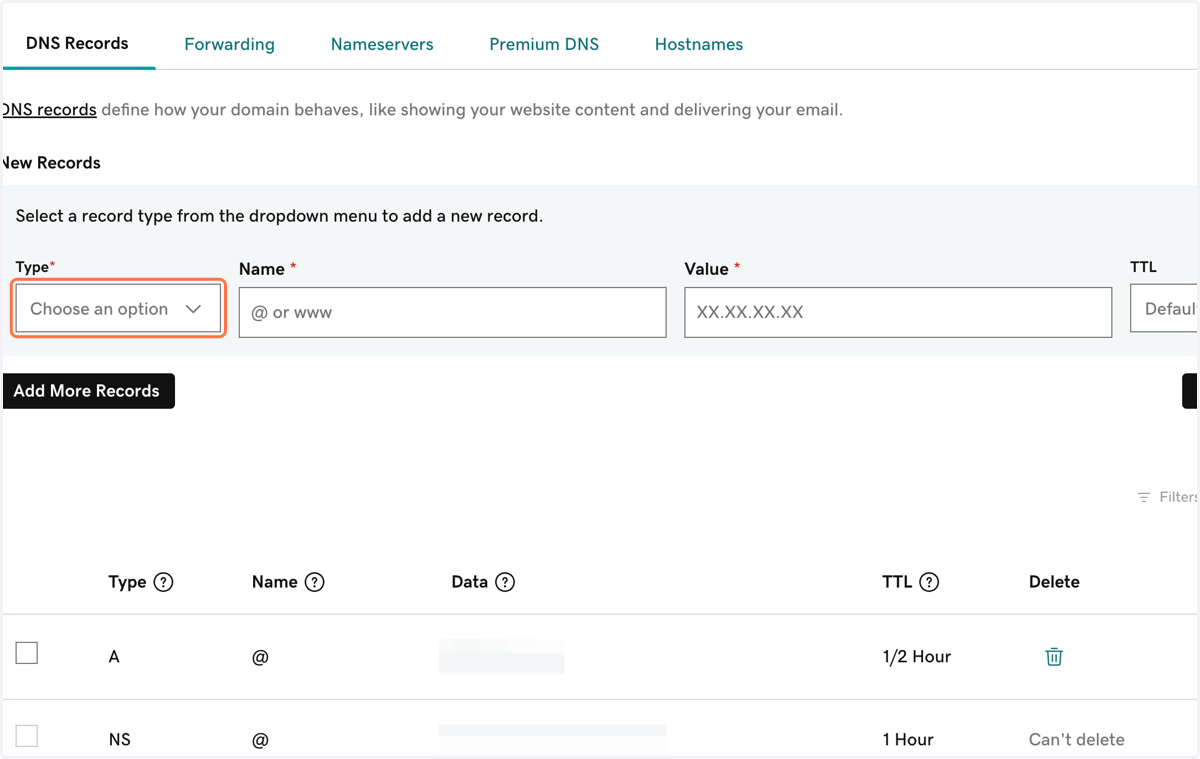Switch to the DNS Records tab
This screenshot has height=759, width=1200.
(x=77, y=43)
